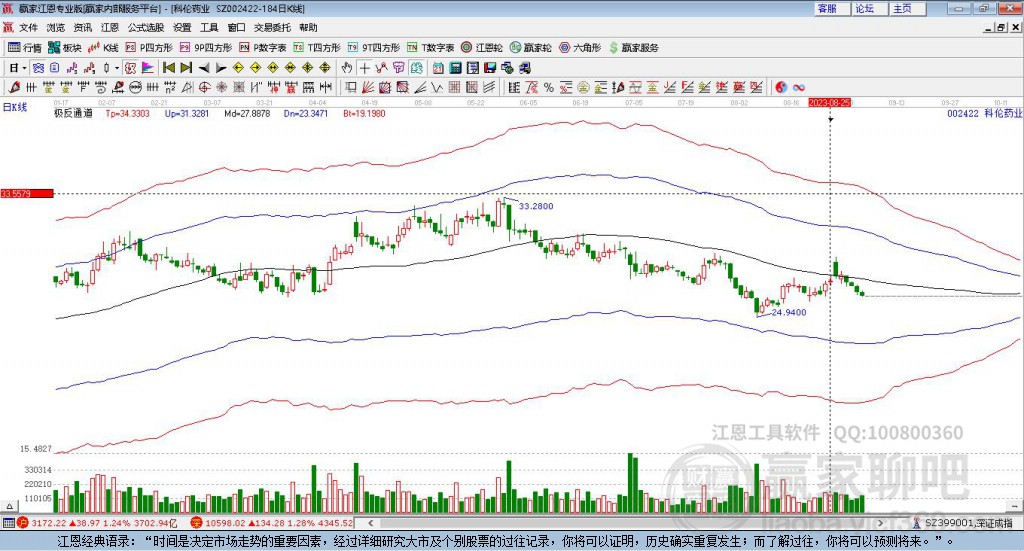Open the P数字表 number table
This screenshot has width=1024, height=551.
[263, 48]
